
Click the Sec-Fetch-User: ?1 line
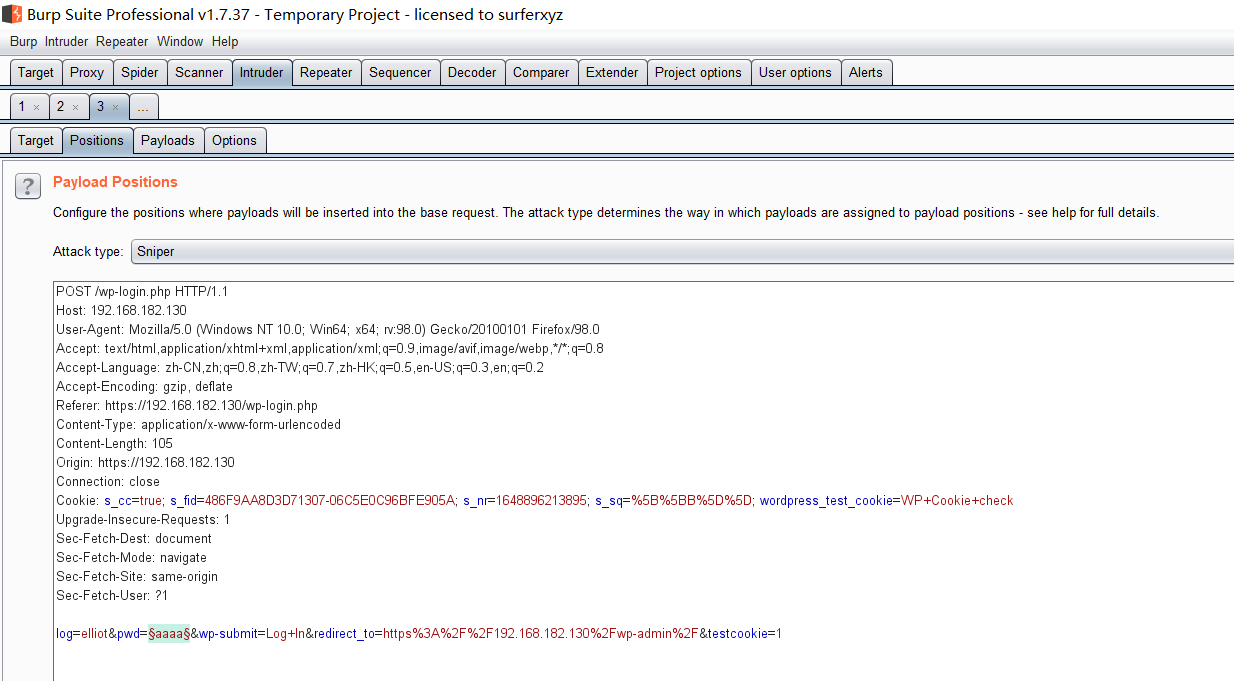(112, 595)
